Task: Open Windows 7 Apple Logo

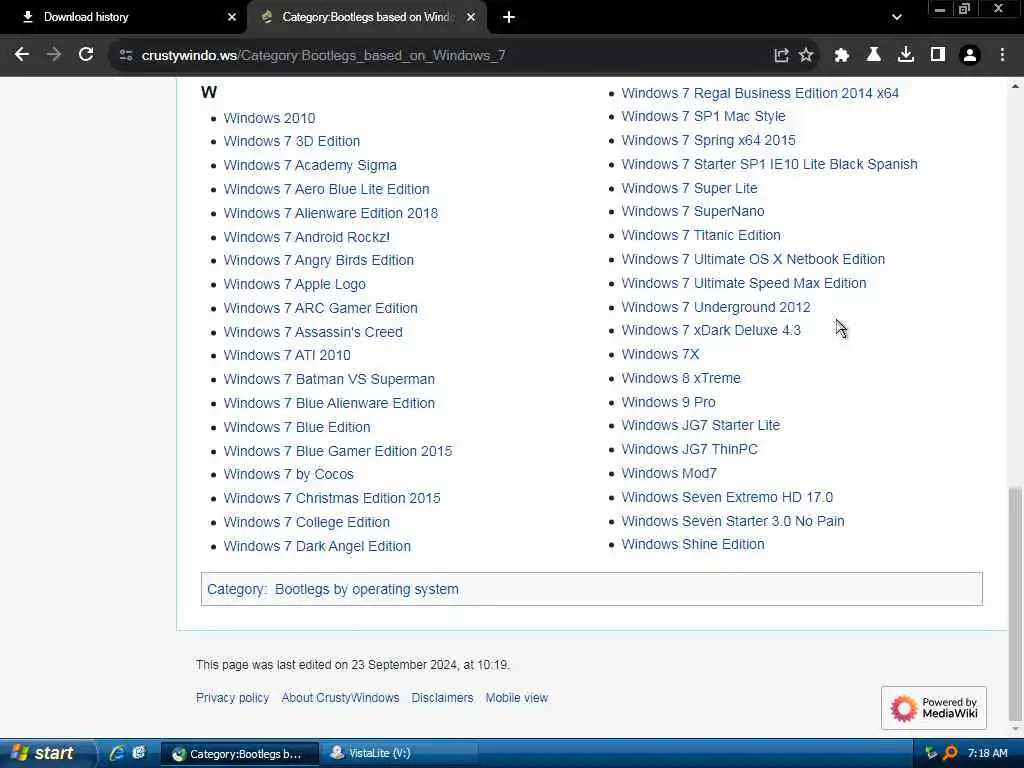Action: click(x=294, y=285)
